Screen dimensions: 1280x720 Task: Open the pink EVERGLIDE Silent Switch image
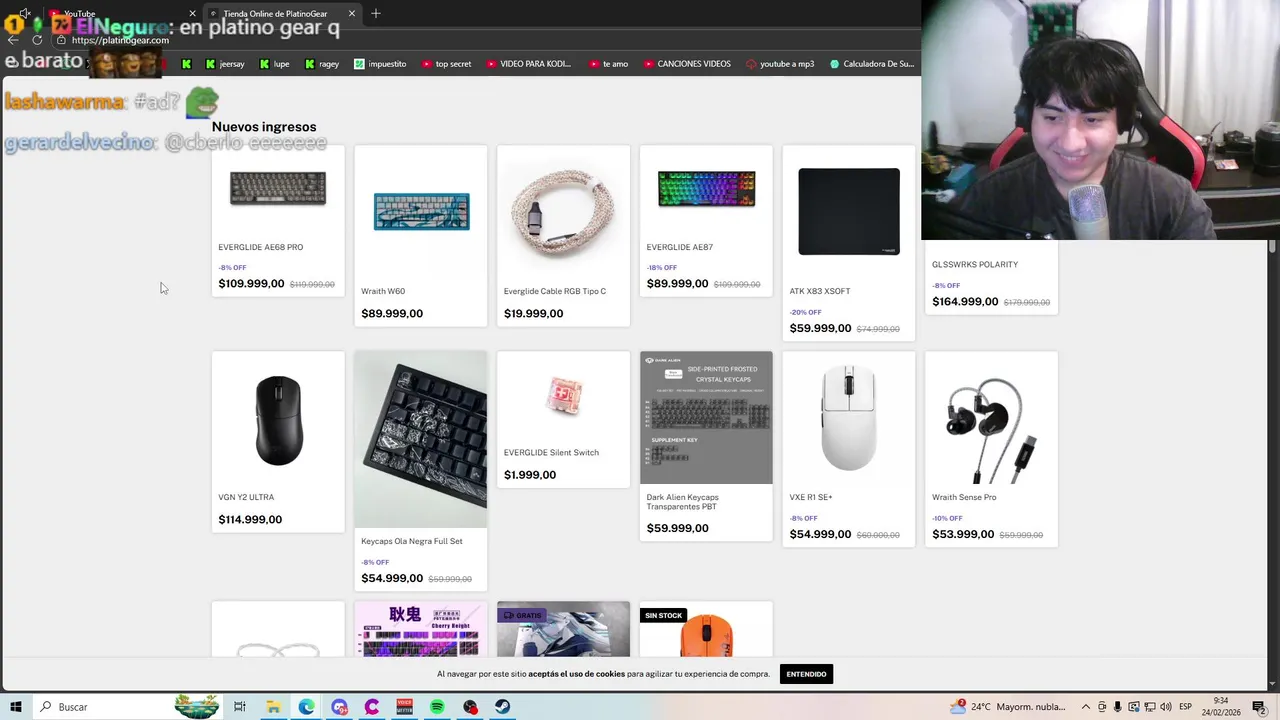[x=564, y=395]
